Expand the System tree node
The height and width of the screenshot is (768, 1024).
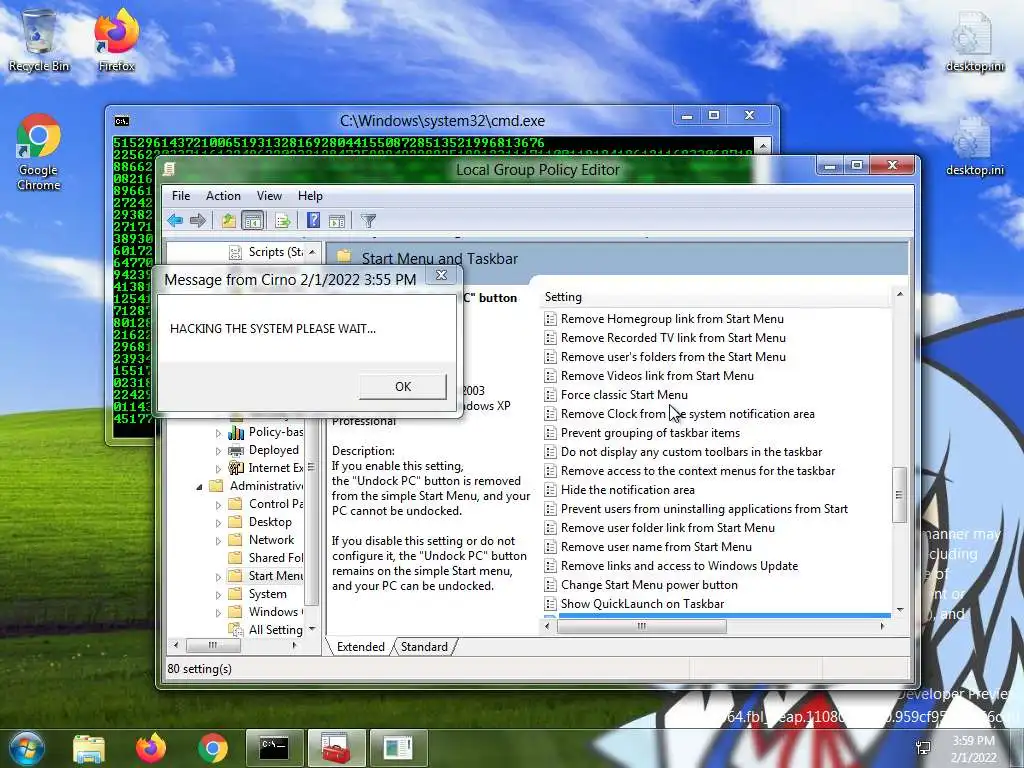pyautogui.click(x=218, y=594)
